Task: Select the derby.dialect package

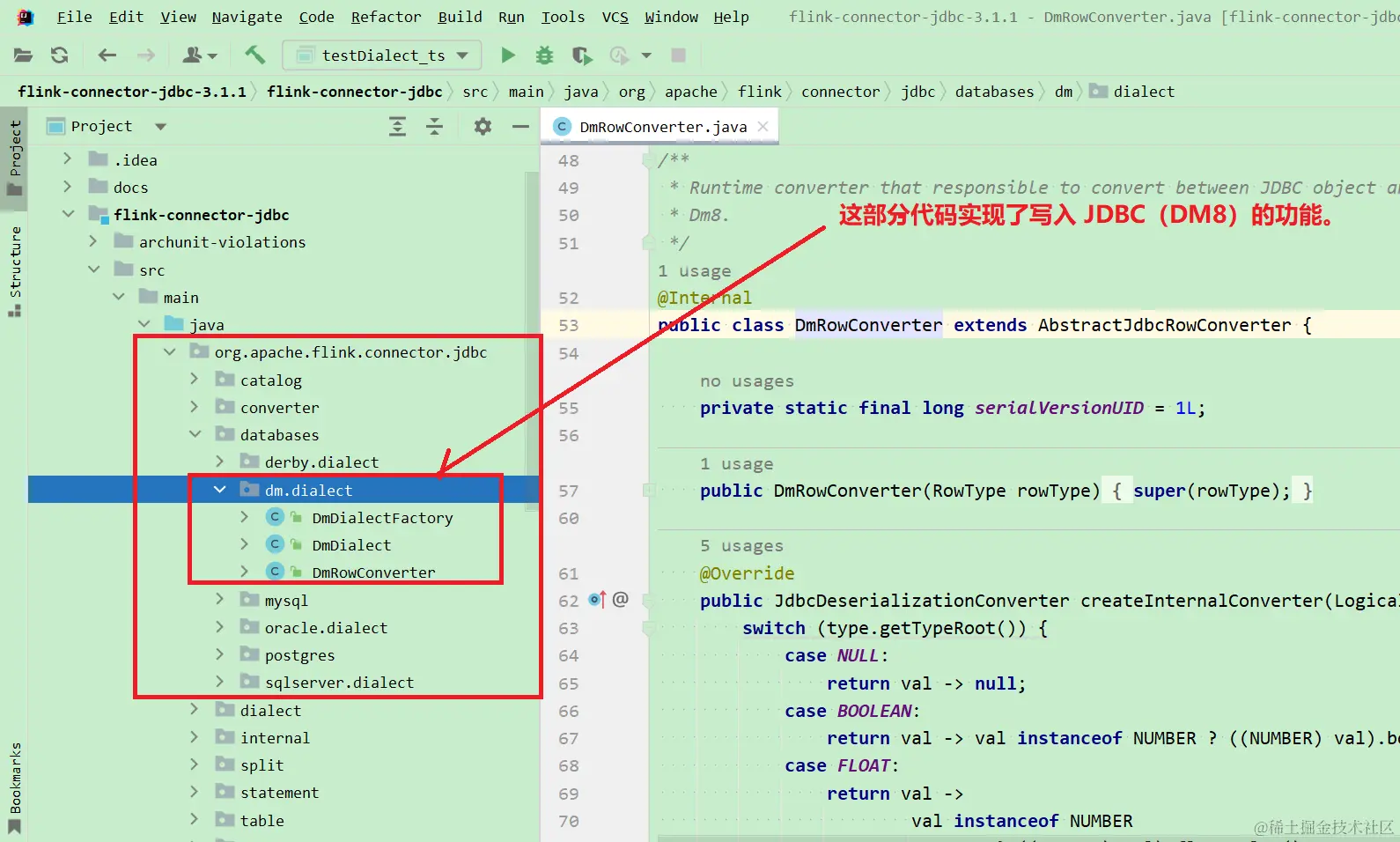Action: (x=322, y=462)
